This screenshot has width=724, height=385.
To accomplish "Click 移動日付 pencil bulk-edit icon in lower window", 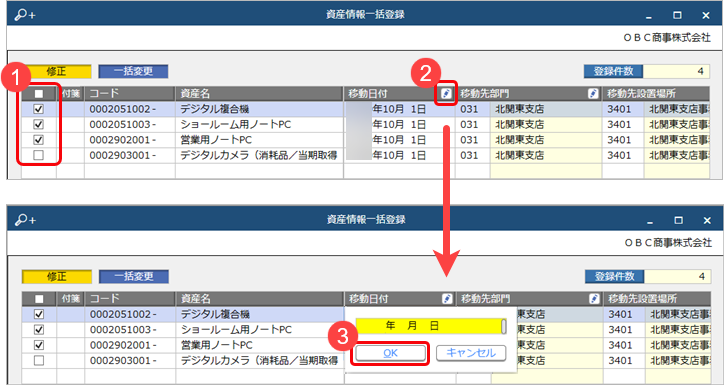I will [446, 299].
